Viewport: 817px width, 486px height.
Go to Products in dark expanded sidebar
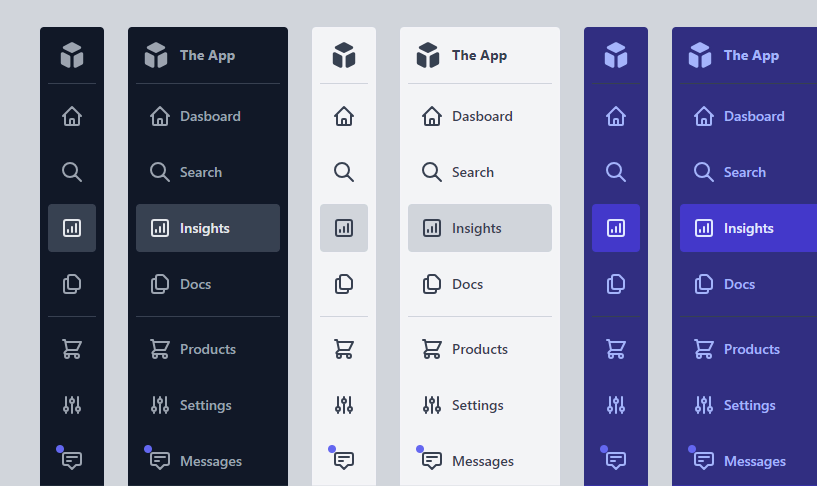[x=208, y=349]
